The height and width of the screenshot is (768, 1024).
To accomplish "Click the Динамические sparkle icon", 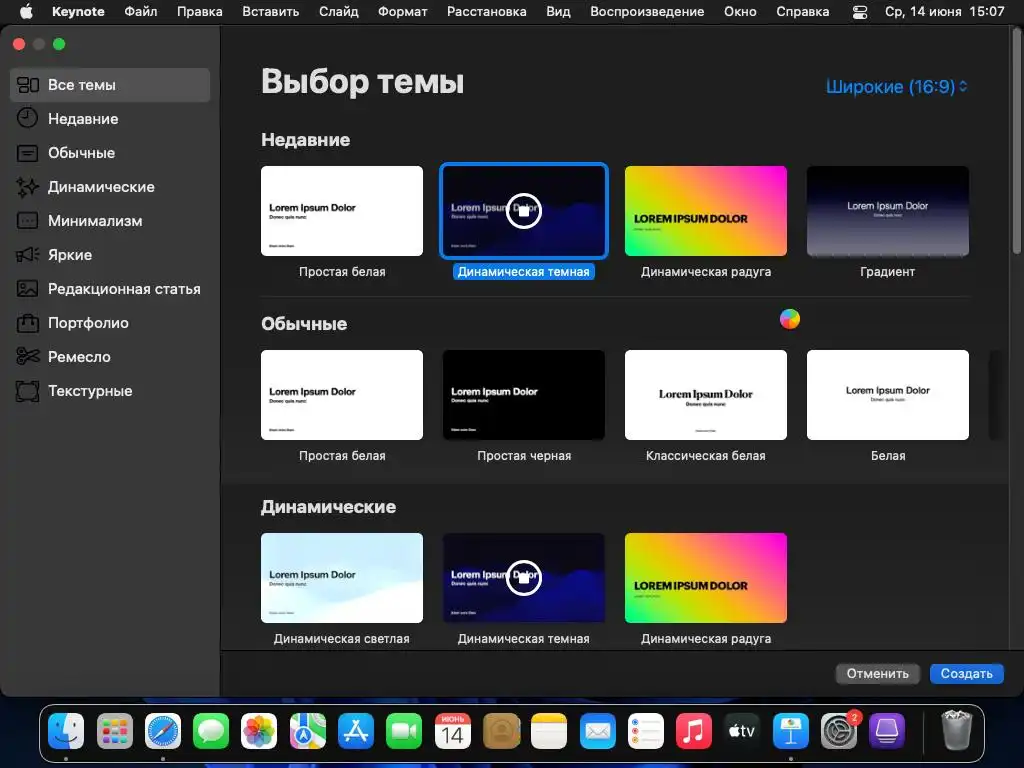I will [x=27, y=187].
